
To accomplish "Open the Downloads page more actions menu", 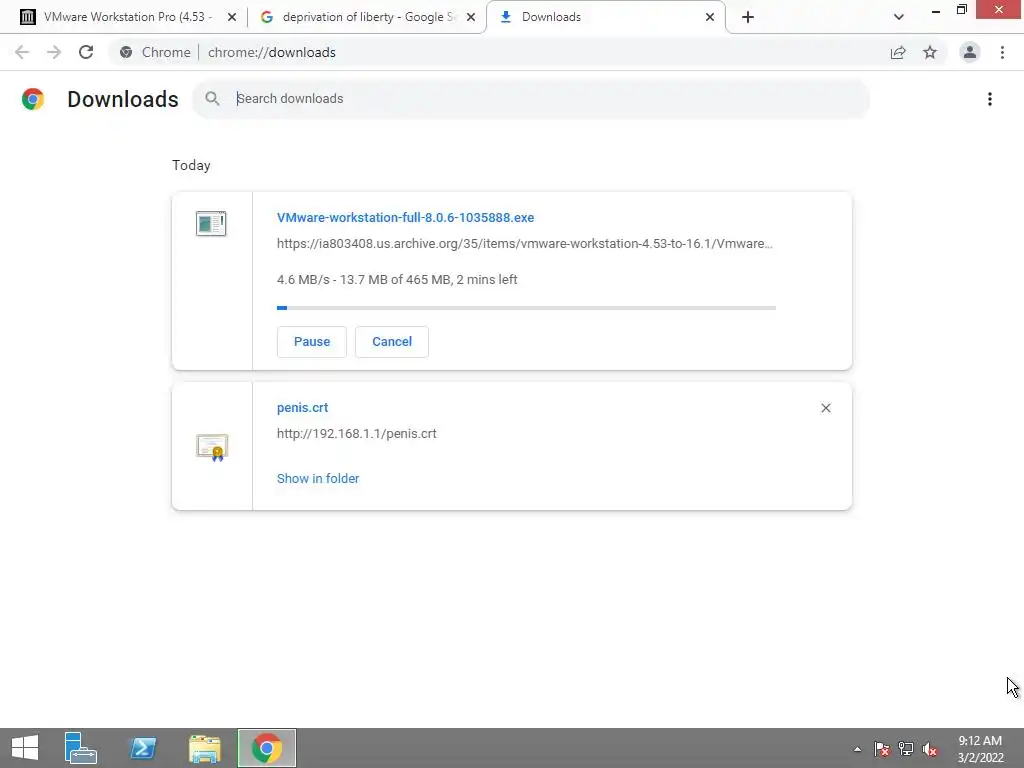I will point(990,99).
